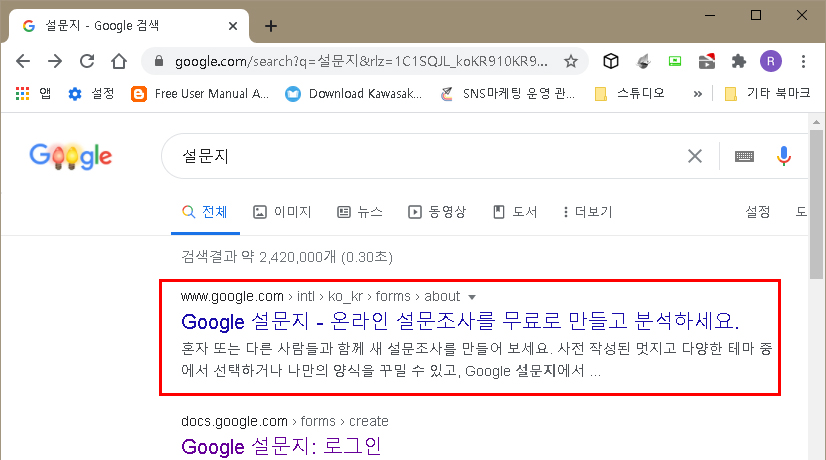This screenshot has width=826, height=460.
Task: Open 기타 북마크 folder
Action: tap(767, 94)
